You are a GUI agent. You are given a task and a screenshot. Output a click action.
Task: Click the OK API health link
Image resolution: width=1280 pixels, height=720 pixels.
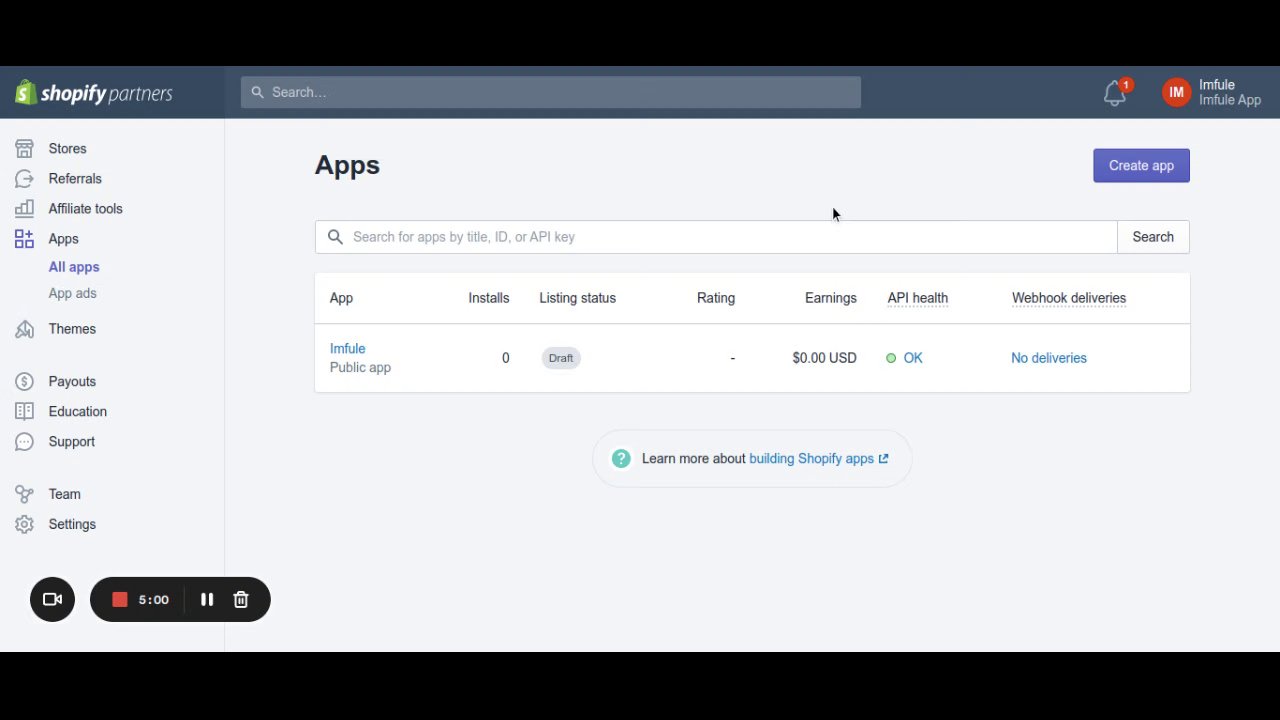913,358
